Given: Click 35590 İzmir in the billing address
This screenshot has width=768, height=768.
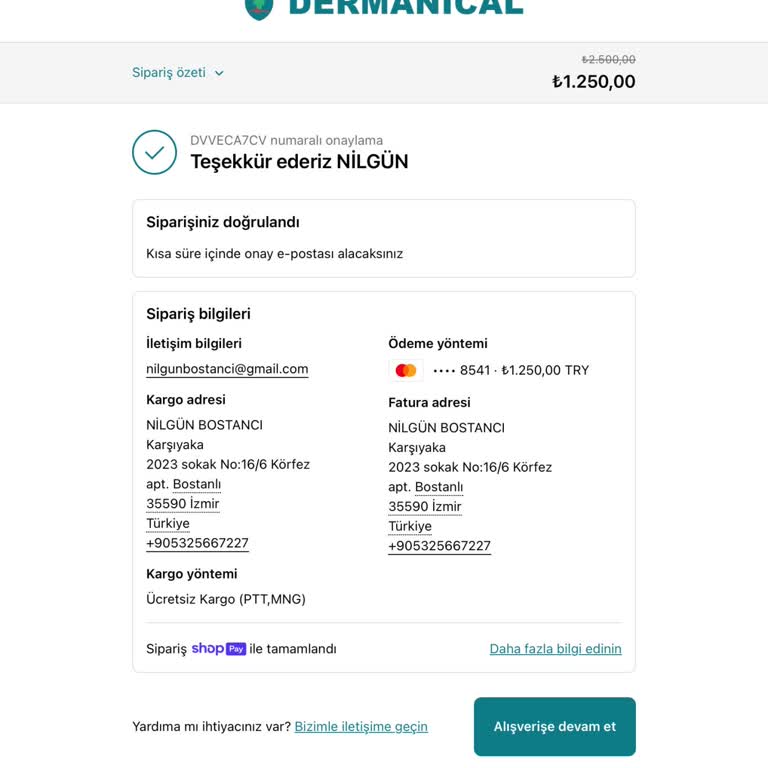Looking at the screenshot, I should point(425,507).
